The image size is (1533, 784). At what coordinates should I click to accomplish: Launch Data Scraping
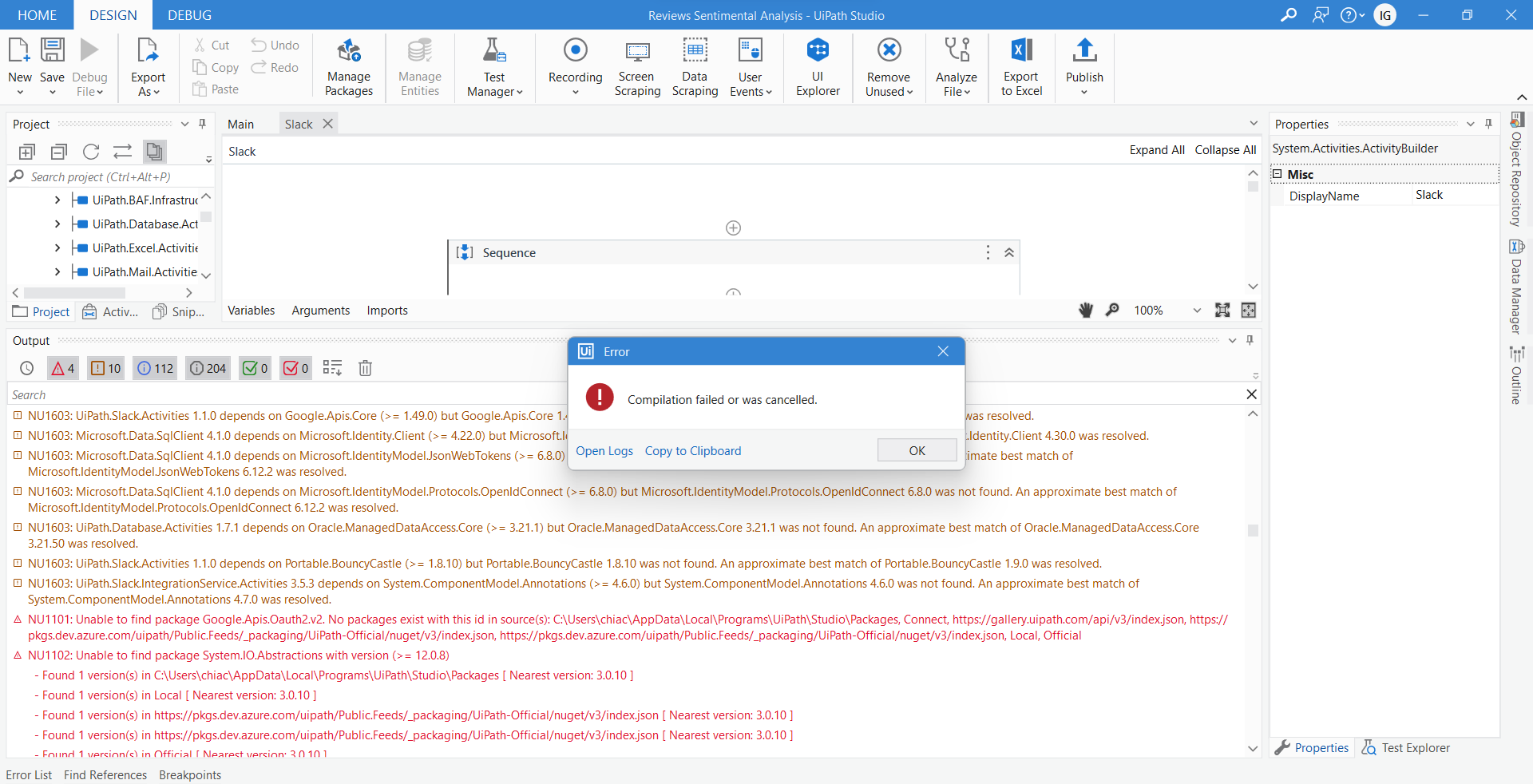pos(695,68)
